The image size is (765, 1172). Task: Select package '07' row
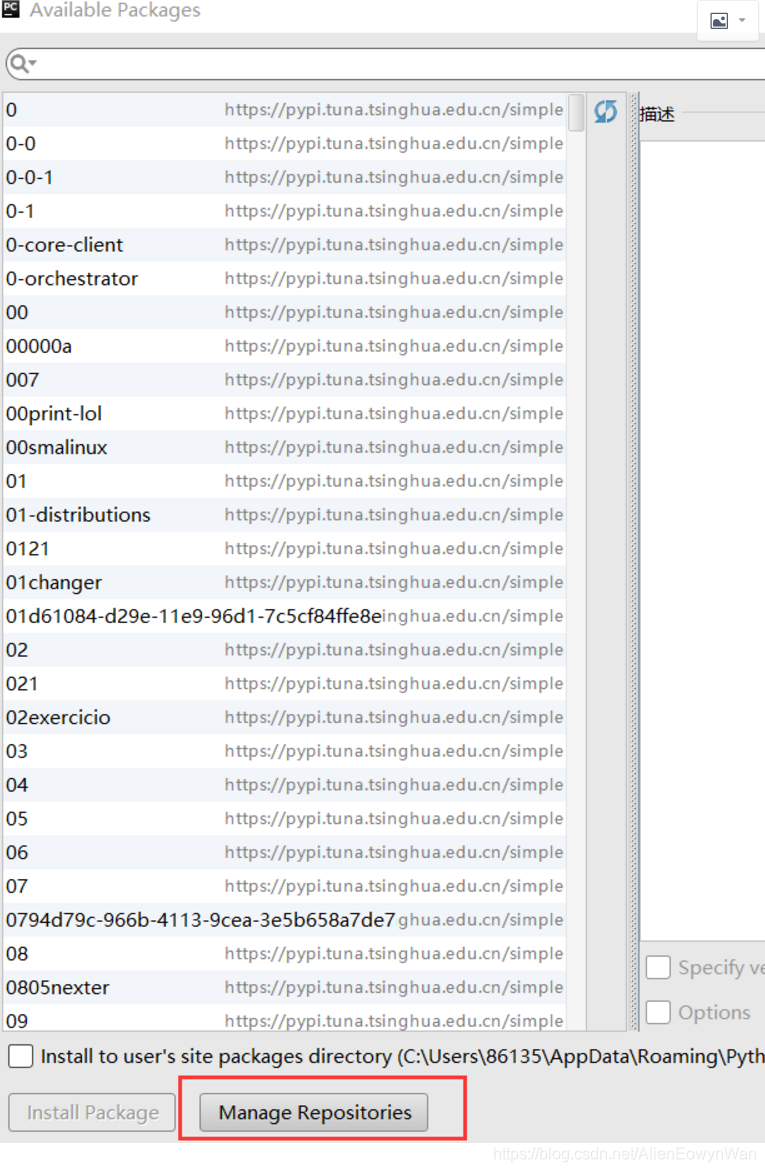click(x=284, y=886)
